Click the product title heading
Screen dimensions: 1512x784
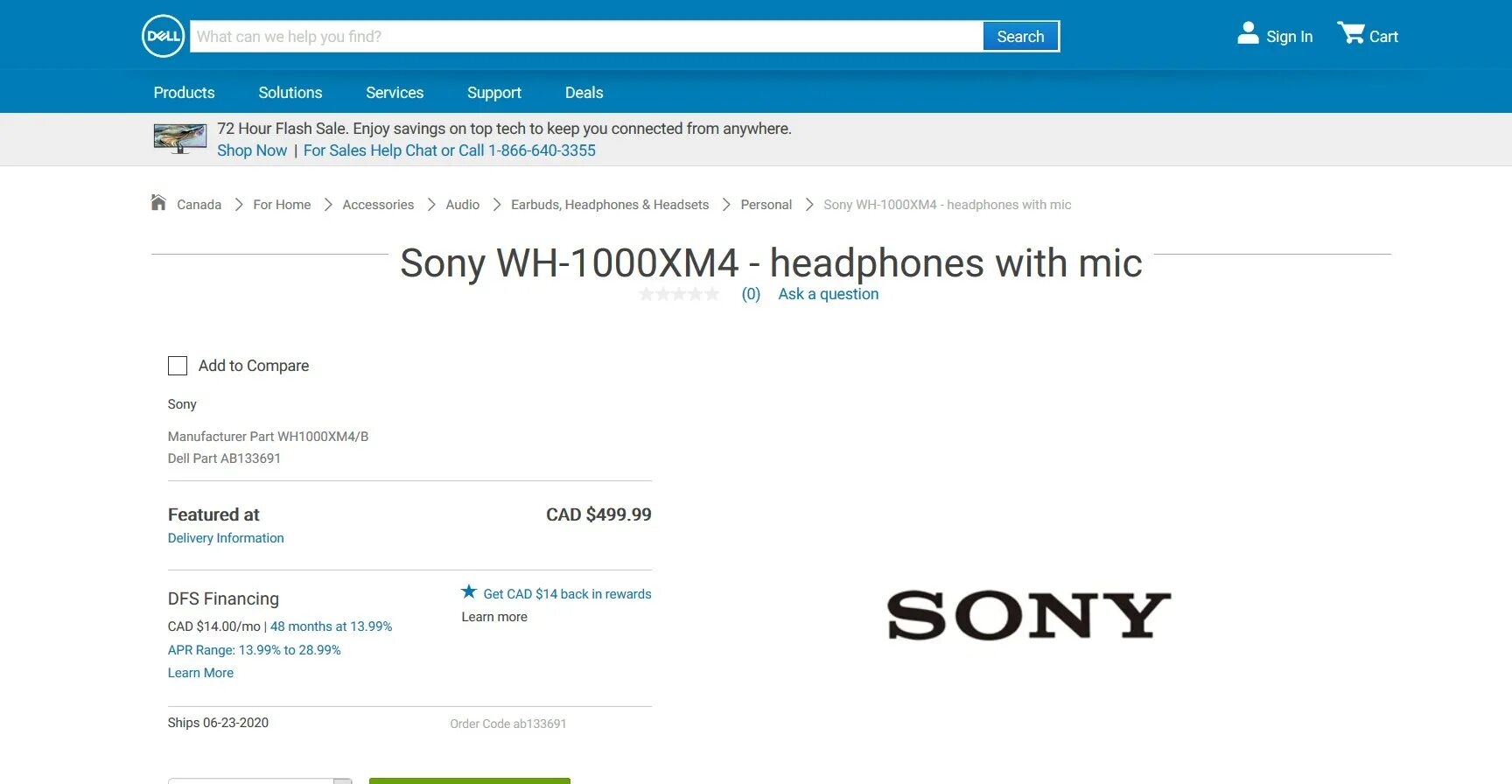tap(771, 262)
